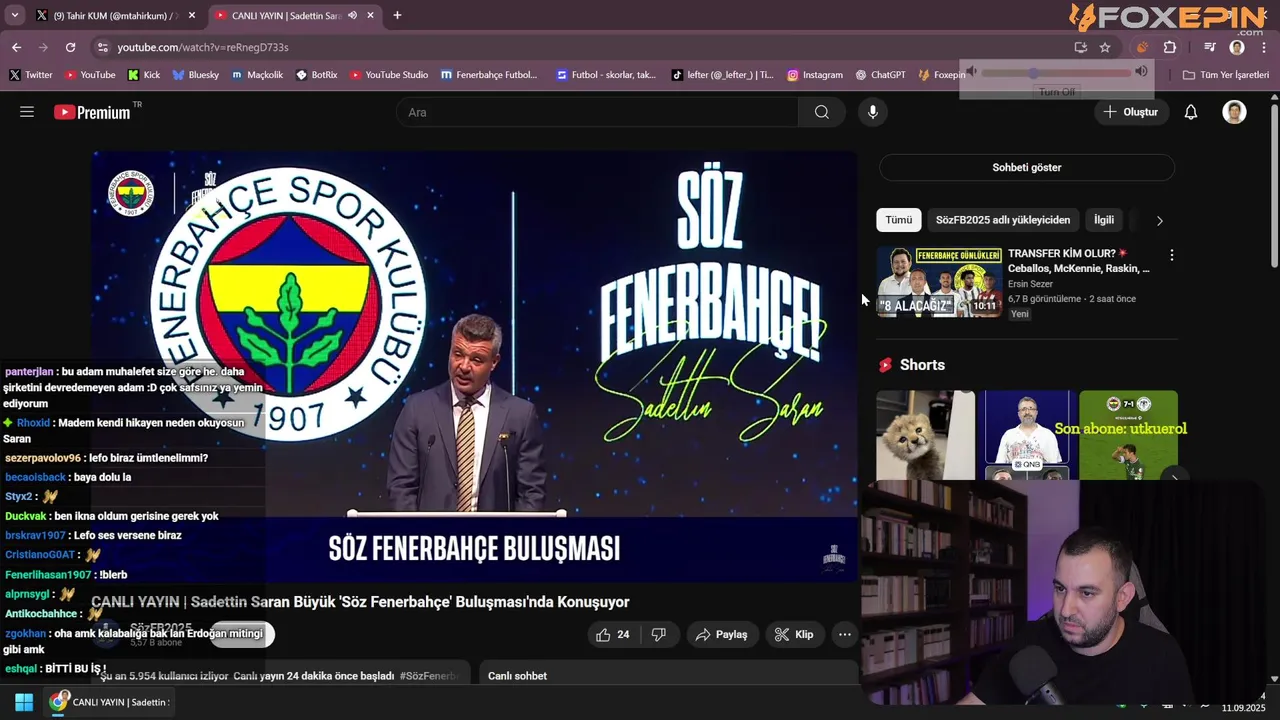Image resolution: width=1280 pixels, height=720 pixels.
Task: Close the Tahir KUM tab
Action: click(x=191, y=15)
